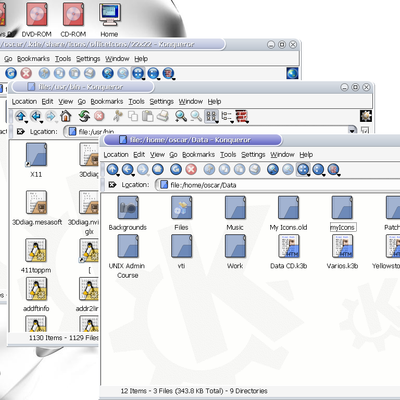Image resolution: width=400 pixels, height=400 pixels.
Task: Open the Up arrow dropdown in the /usr/bin window
Action: (x=26, y=122)
